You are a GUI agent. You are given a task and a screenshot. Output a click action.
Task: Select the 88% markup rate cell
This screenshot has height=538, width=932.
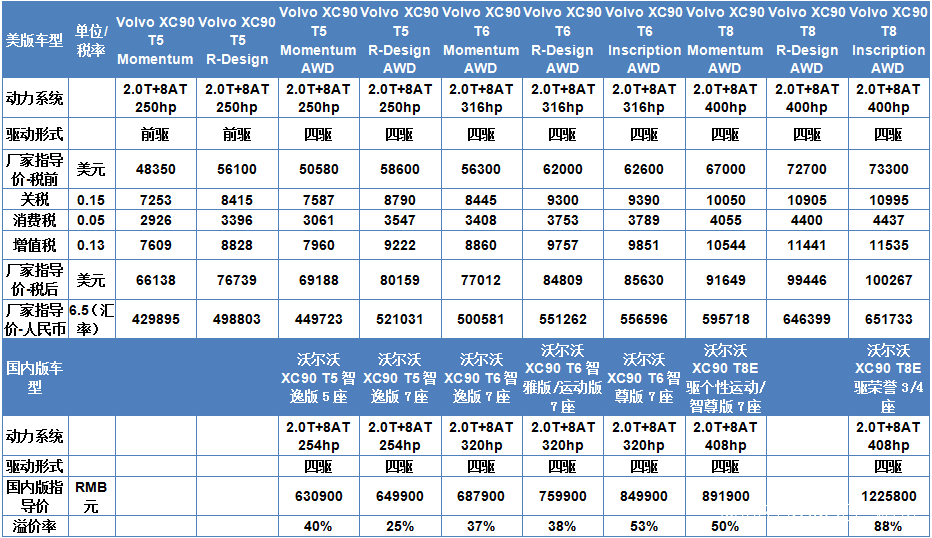(888, 527)
